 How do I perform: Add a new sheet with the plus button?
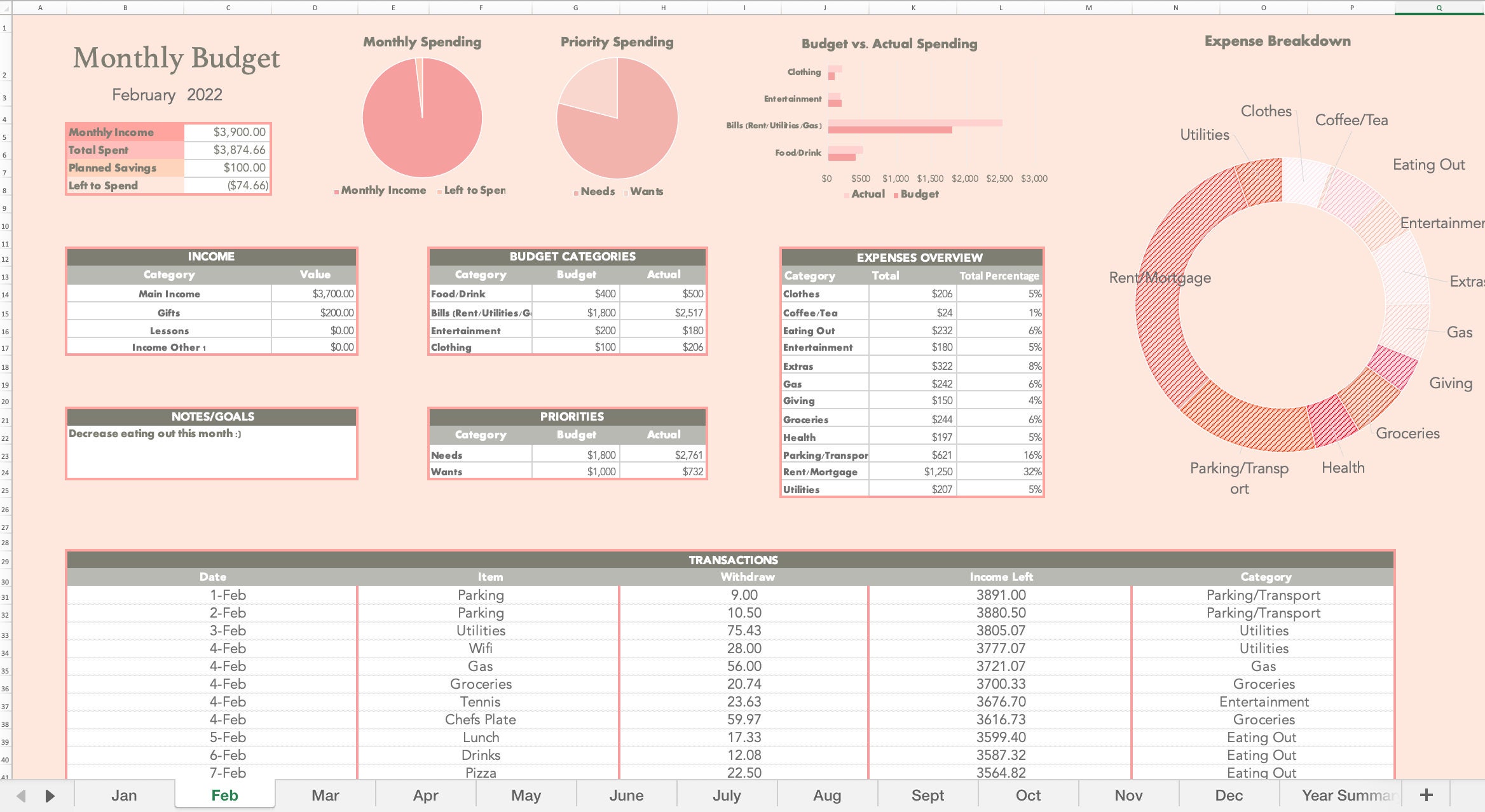coord(1427,795)
